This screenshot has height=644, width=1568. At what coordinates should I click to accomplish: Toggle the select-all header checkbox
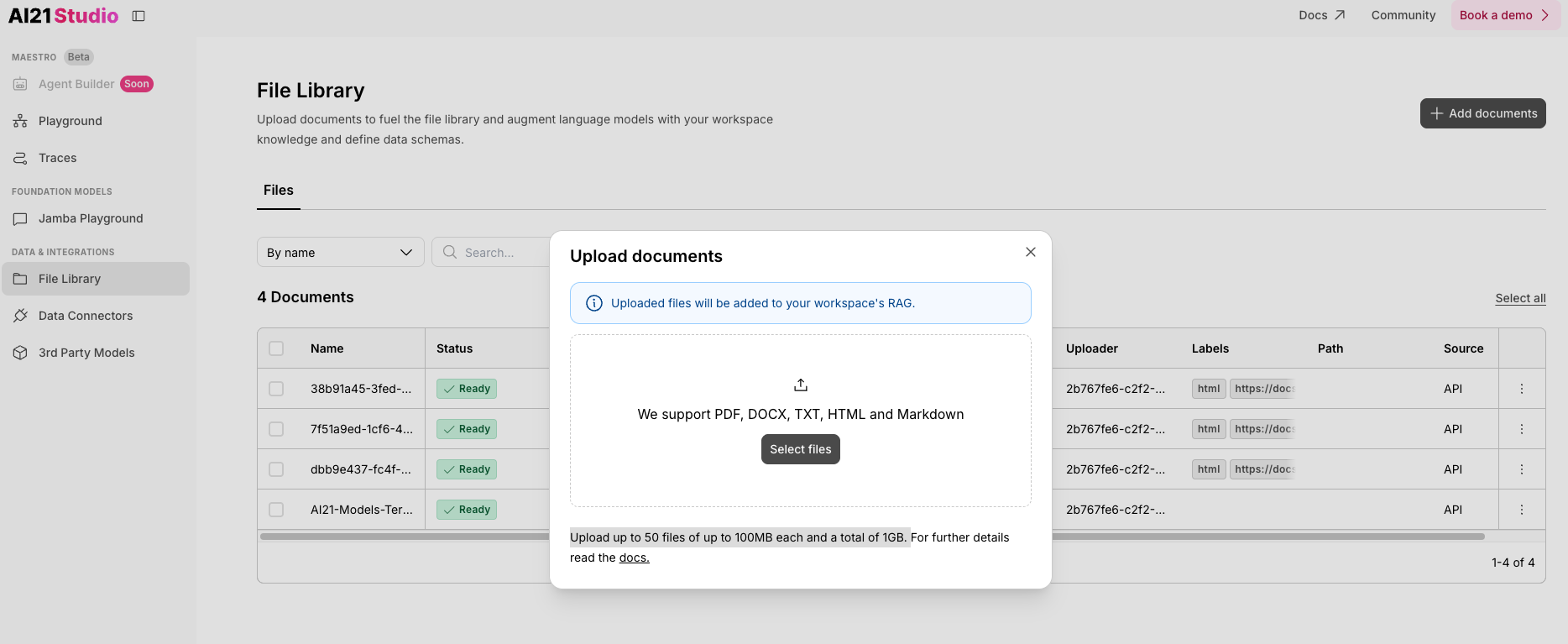(276, 348)
